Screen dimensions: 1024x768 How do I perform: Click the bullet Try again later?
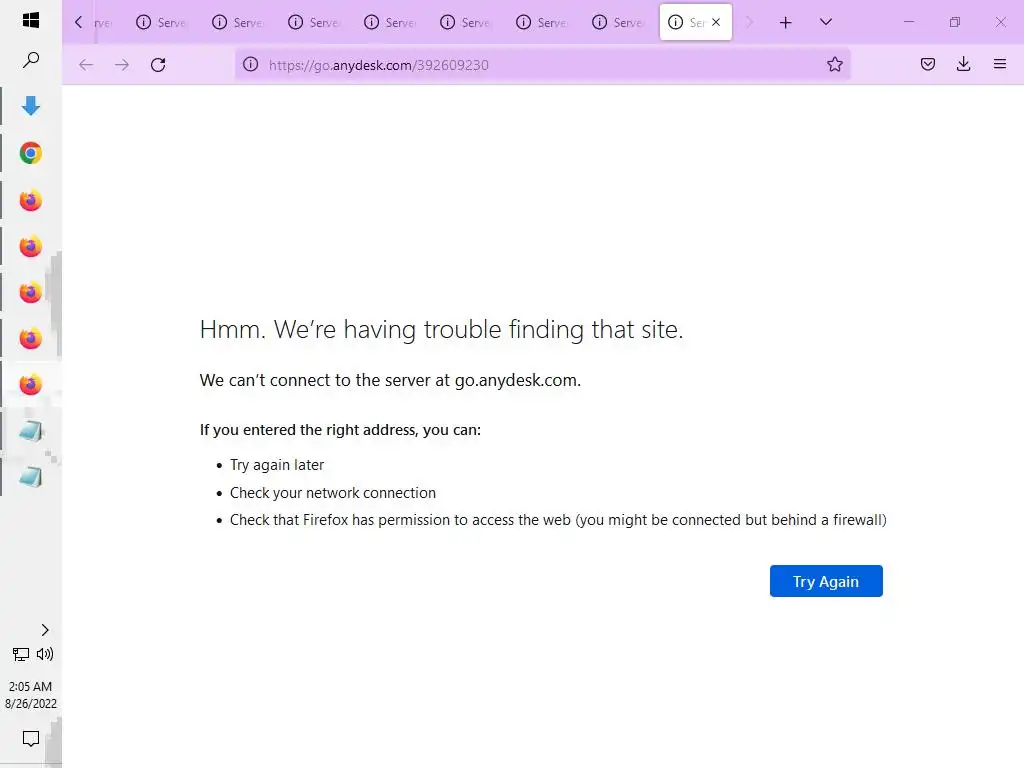(277, 465)
